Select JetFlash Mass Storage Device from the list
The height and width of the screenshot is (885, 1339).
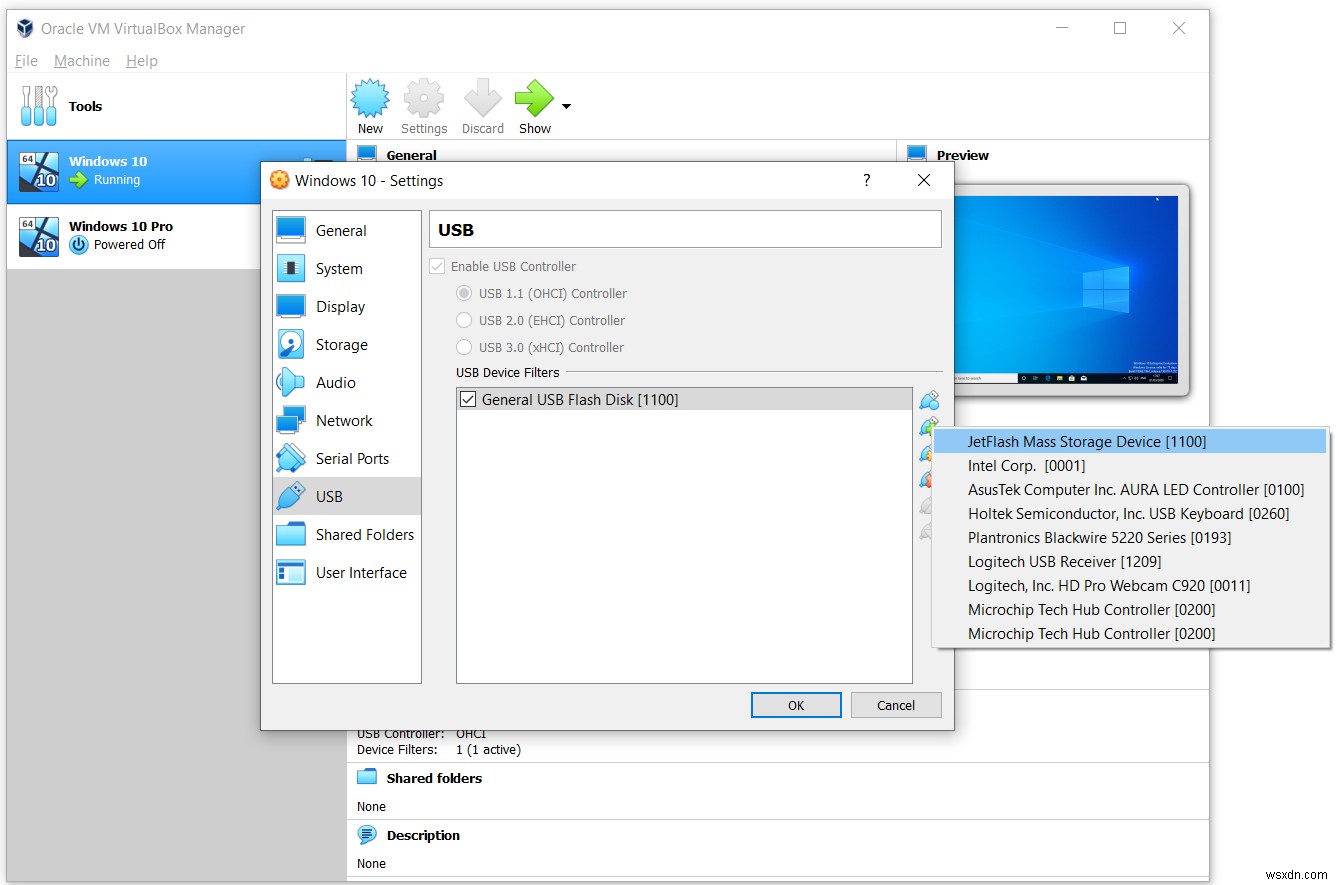point(1087,441)
